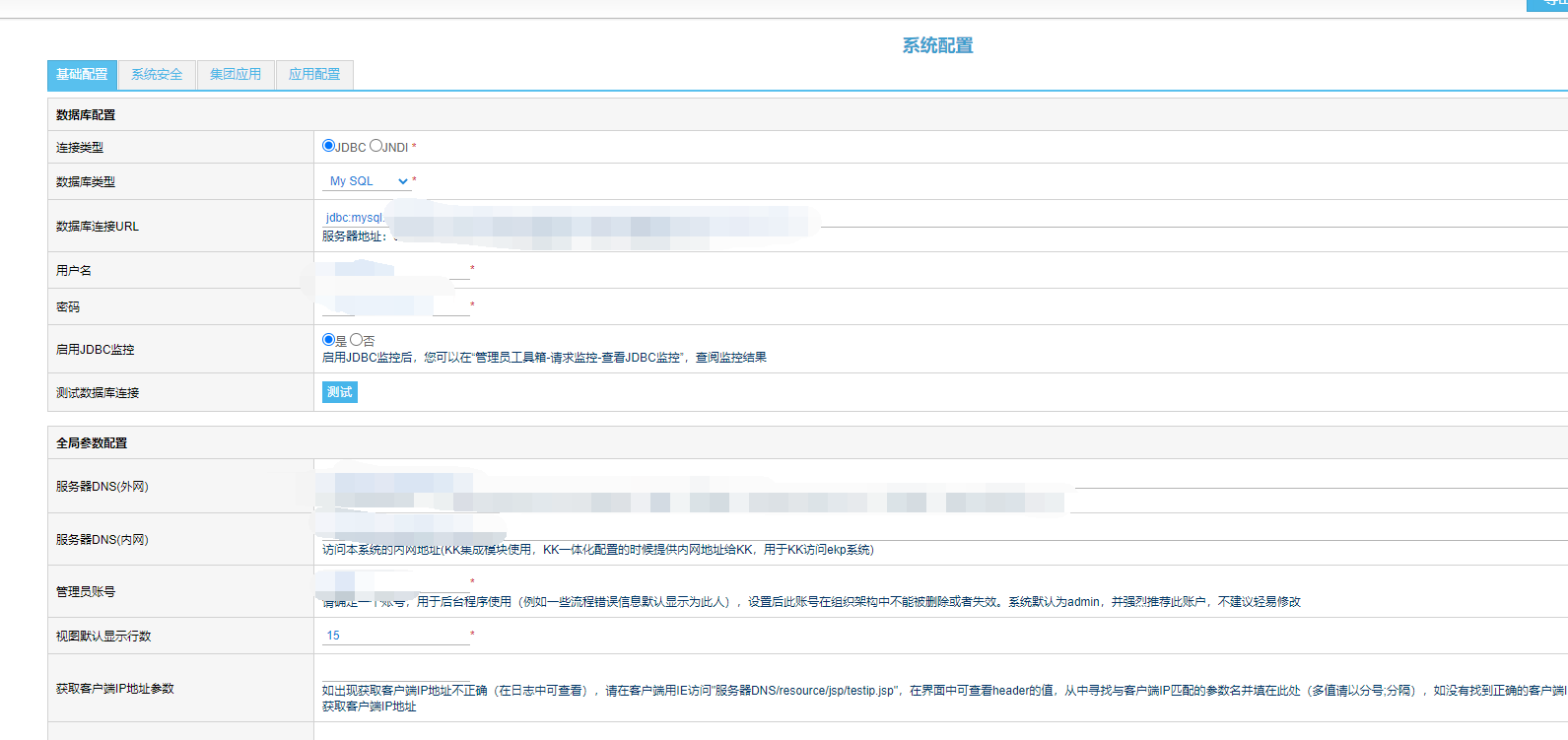Click the 服务器DNS(内网) input field
Image resolution: width=1568 pixels, height=740 pixels.
tap(887, 530)
